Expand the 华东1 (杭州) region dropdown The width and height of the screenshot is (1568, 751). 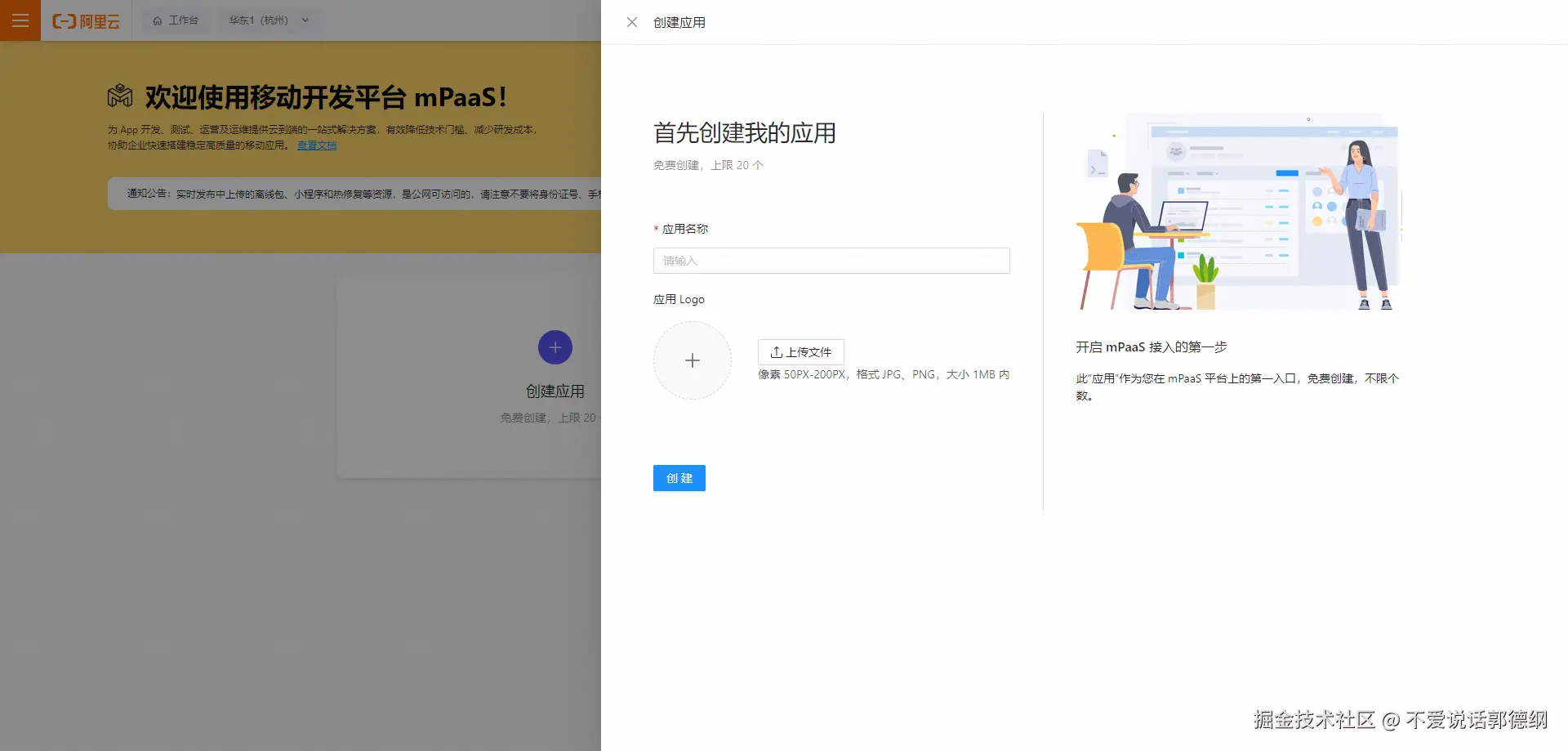pos(269,20)
